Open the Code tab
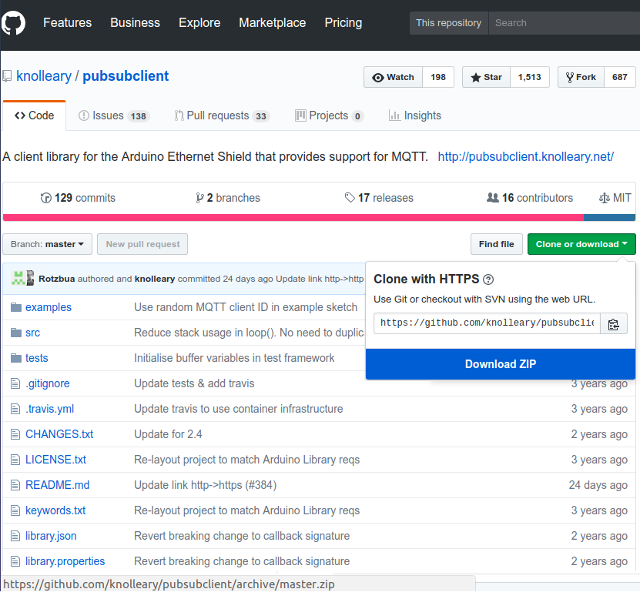The height and width of the screenshot is (609, 640). coord(34,116)
